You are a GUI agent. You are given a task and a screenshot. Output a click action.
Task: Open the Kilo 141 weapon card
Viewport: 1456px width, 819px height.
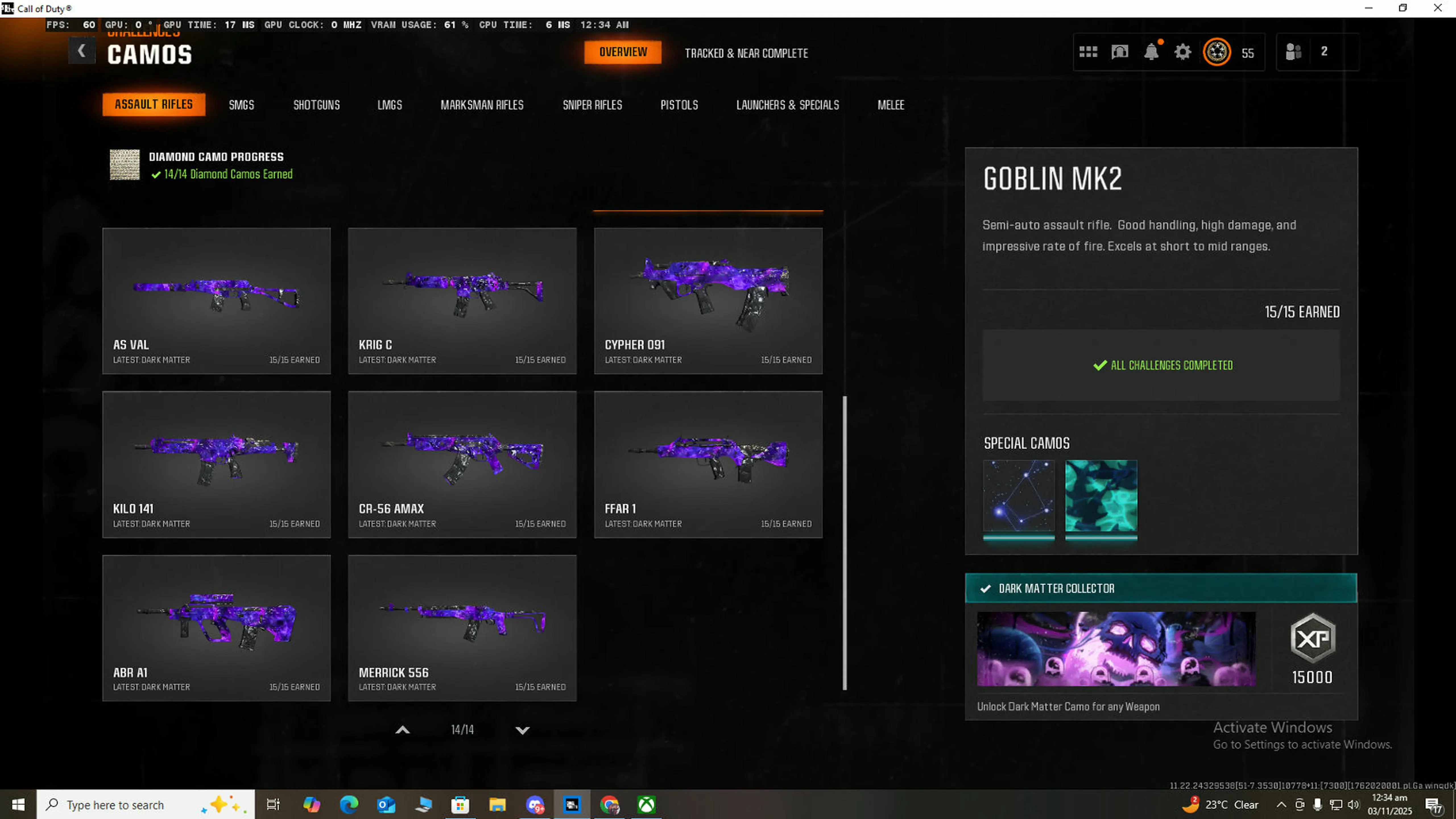click(216, 464)
